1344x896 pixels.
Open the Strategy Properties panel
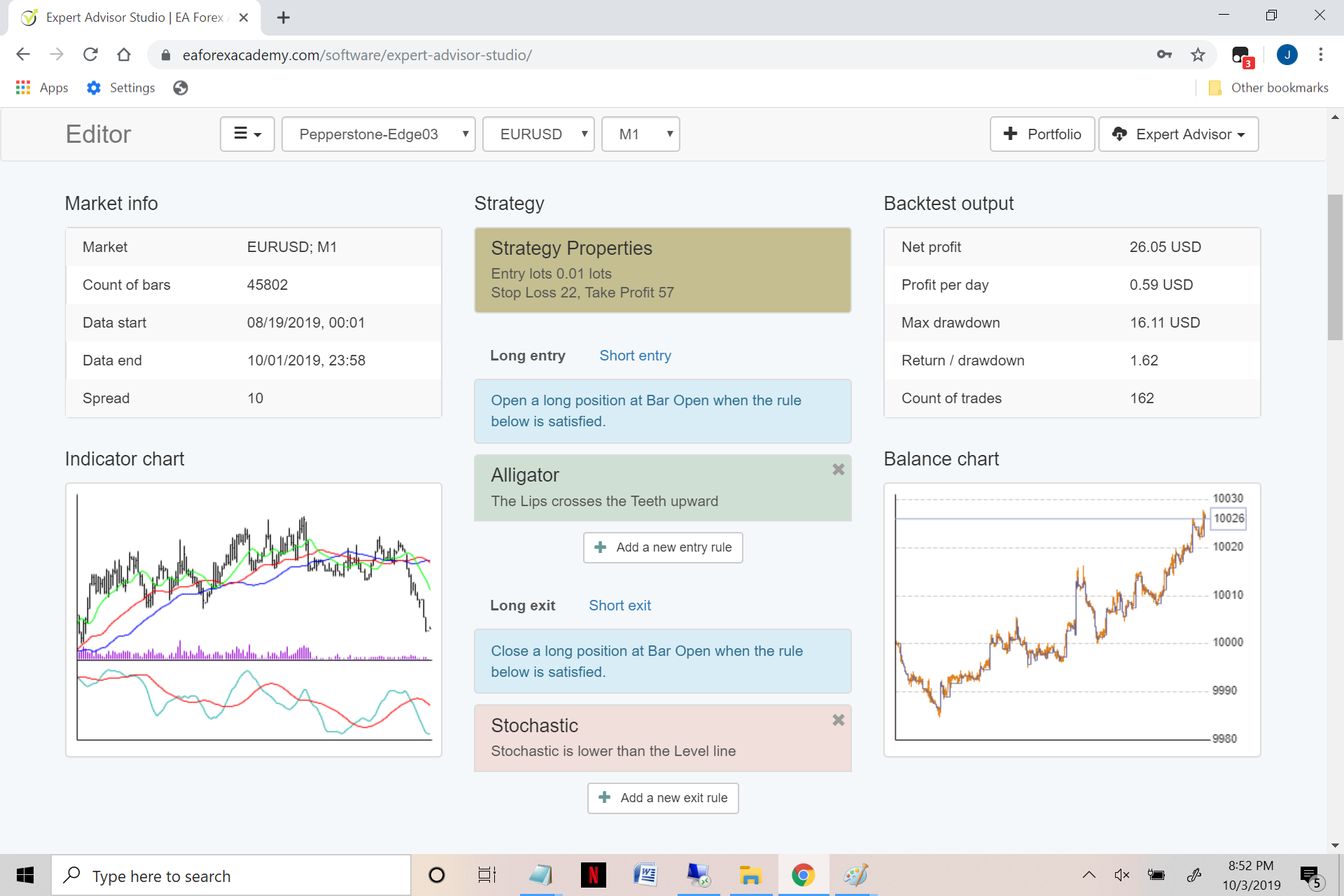coord(662,269)
